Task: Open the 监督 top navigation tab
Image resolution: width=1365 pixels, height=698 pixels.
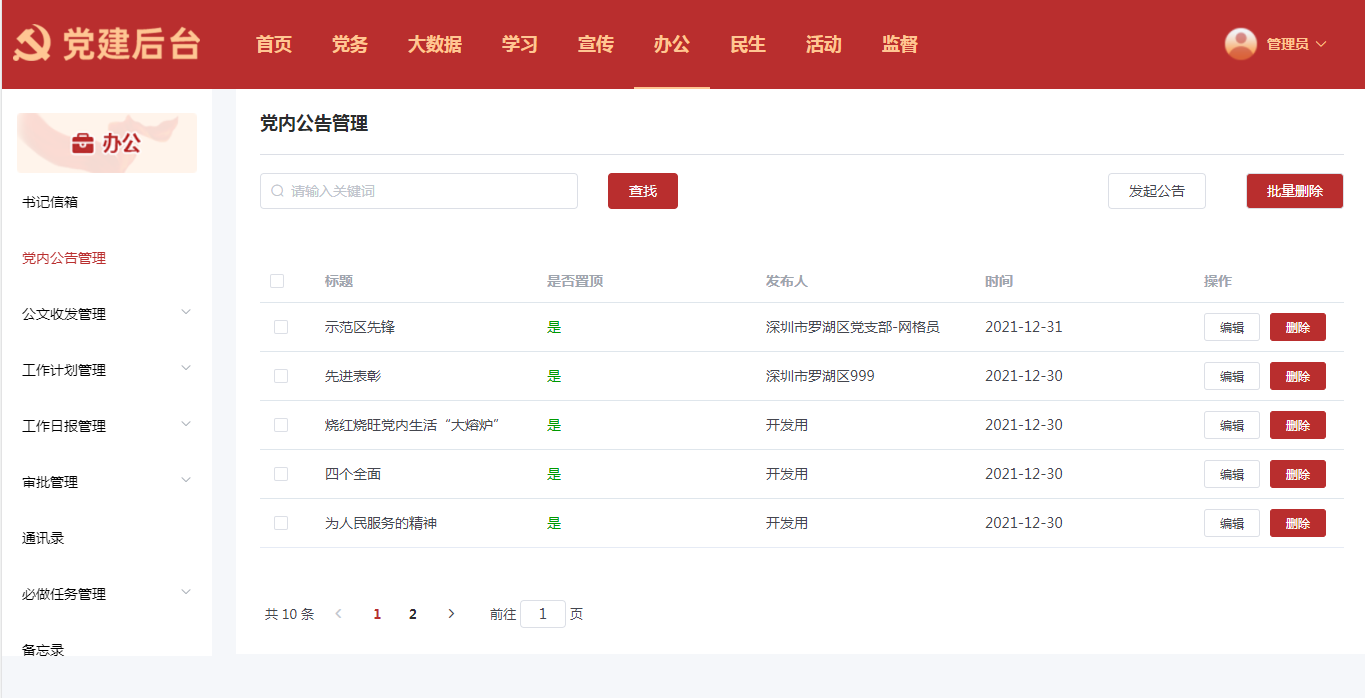Action: (x=899, y=44)
